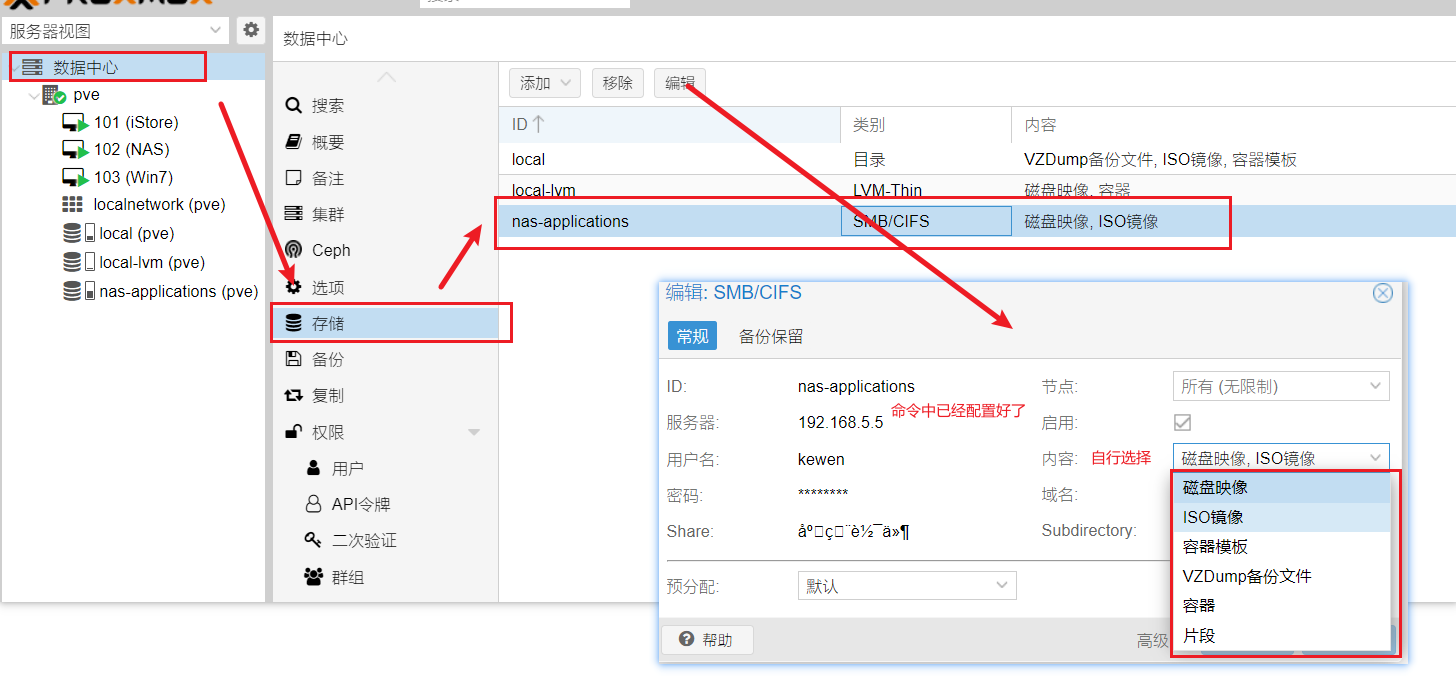
Task: Click the 编辑 button
Action: click(x=680, y=83)
